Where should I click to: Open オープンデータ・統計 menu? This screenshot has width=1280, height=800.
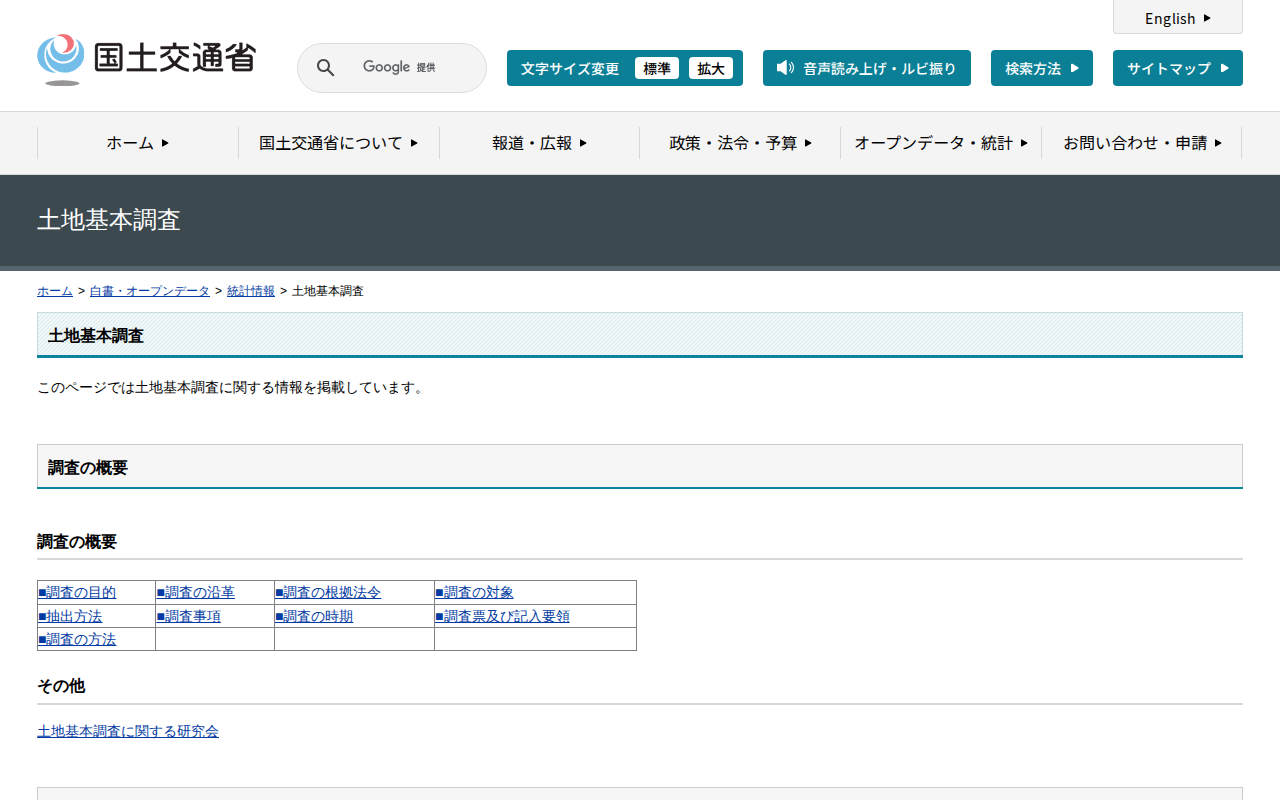click(x=941, y=143)
